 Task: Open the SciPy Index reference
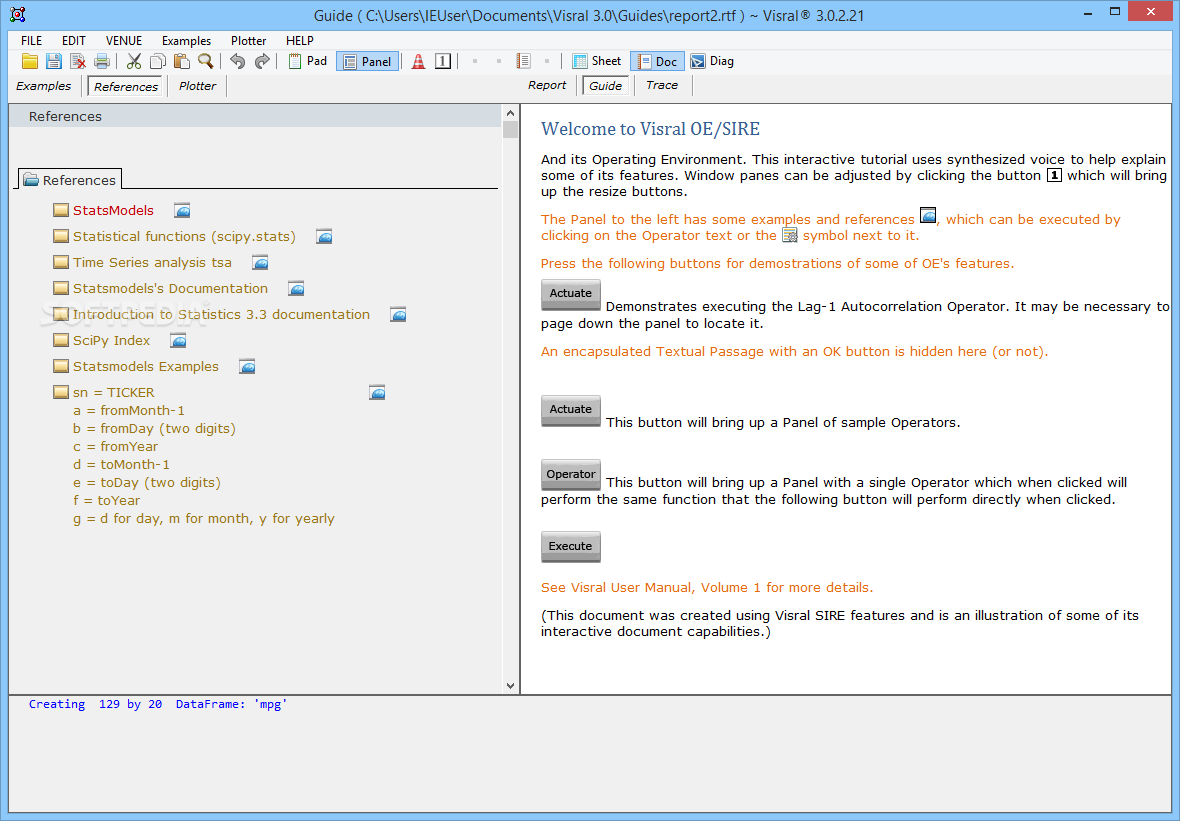(111, 341)
